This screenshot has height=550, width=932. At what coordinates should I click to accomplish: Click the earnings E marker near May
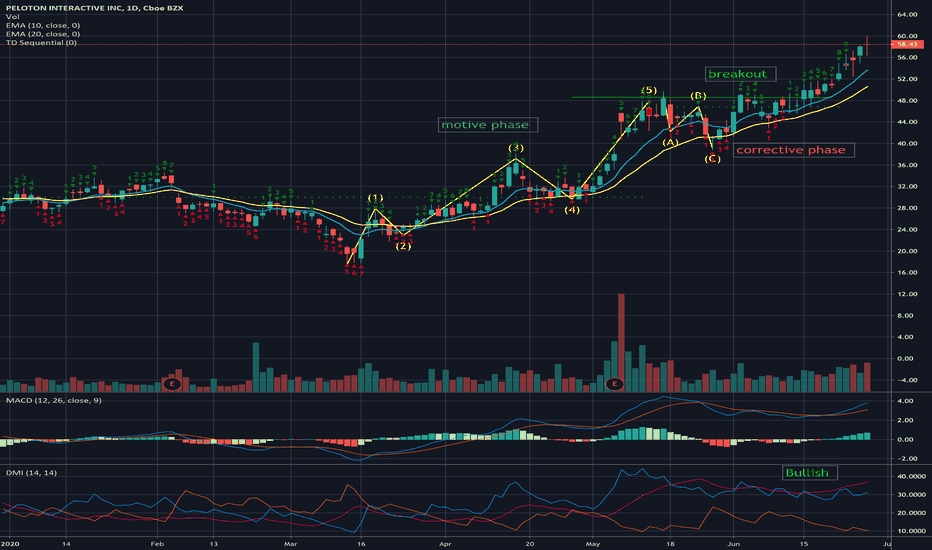615,384
